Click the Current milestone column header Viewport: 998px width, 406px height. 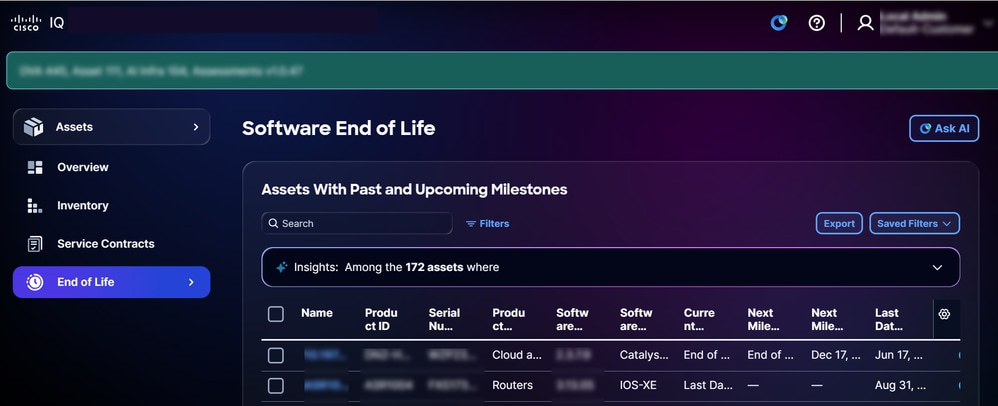click(699, 319)
